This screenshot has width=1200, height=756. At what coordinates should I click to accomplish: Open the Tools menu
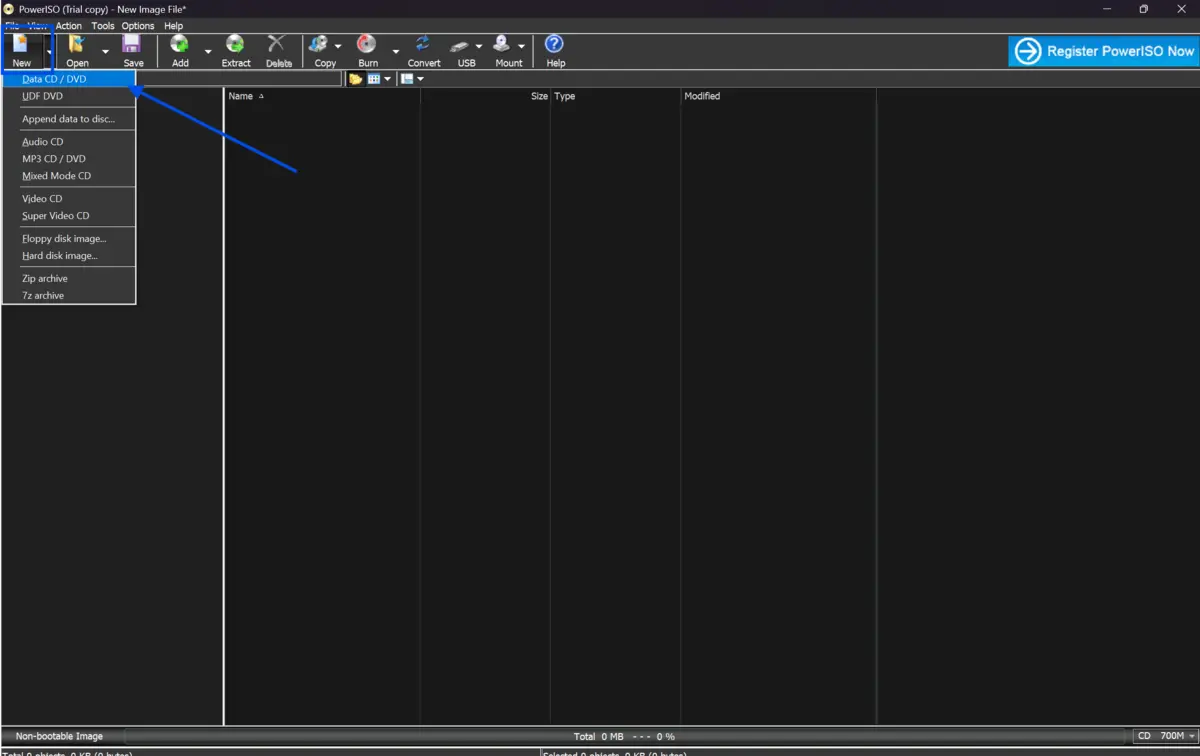(103, 26)
